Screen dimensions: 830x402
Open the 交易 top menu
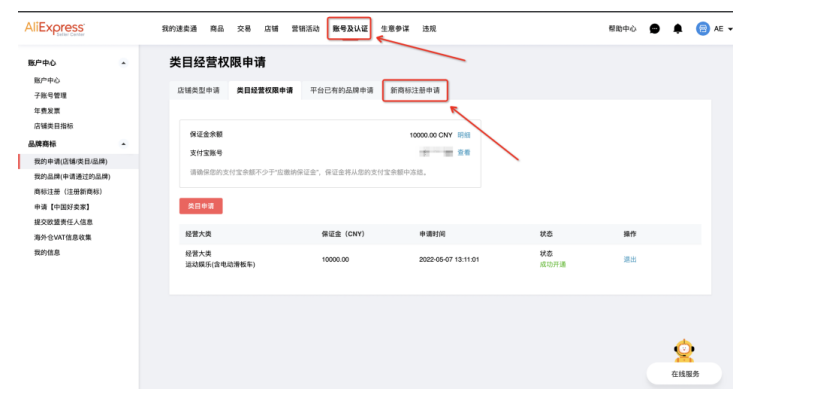(x=244, y=29)
